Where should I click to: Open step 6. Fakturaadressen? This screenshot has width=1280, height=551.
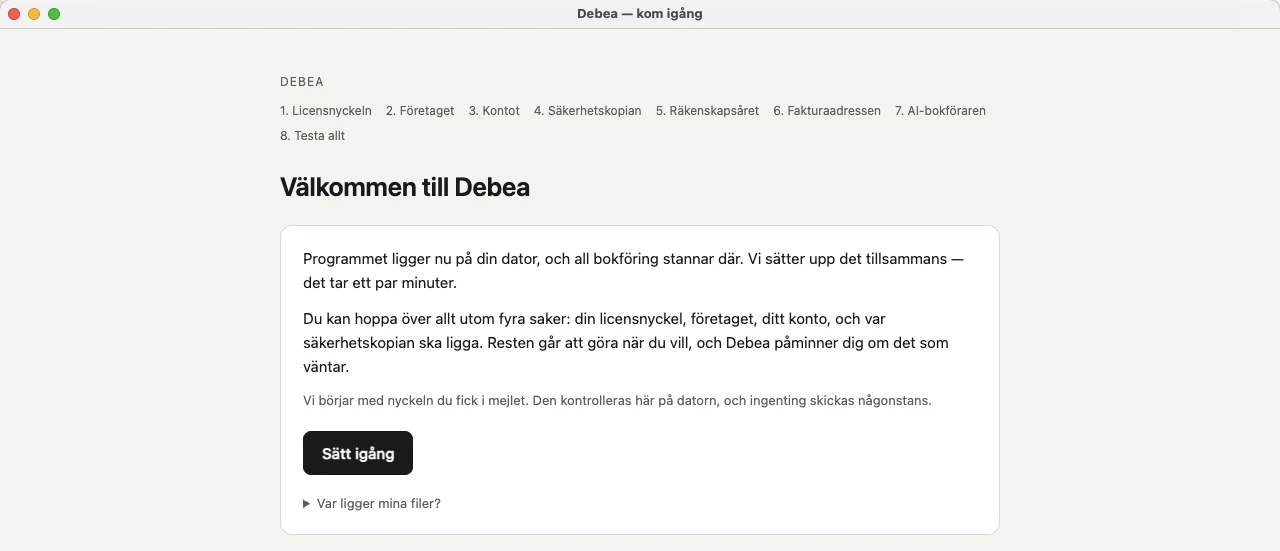827,111
